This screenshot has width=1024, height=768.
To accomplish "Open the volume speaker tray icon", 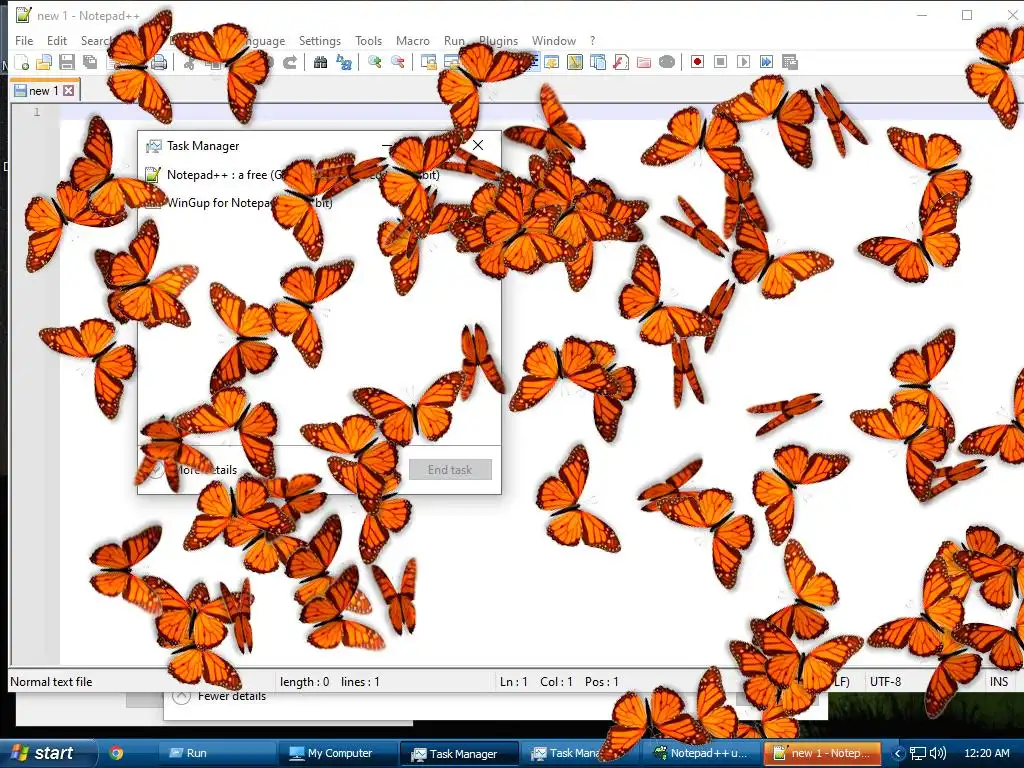I will tap(938, 754).
